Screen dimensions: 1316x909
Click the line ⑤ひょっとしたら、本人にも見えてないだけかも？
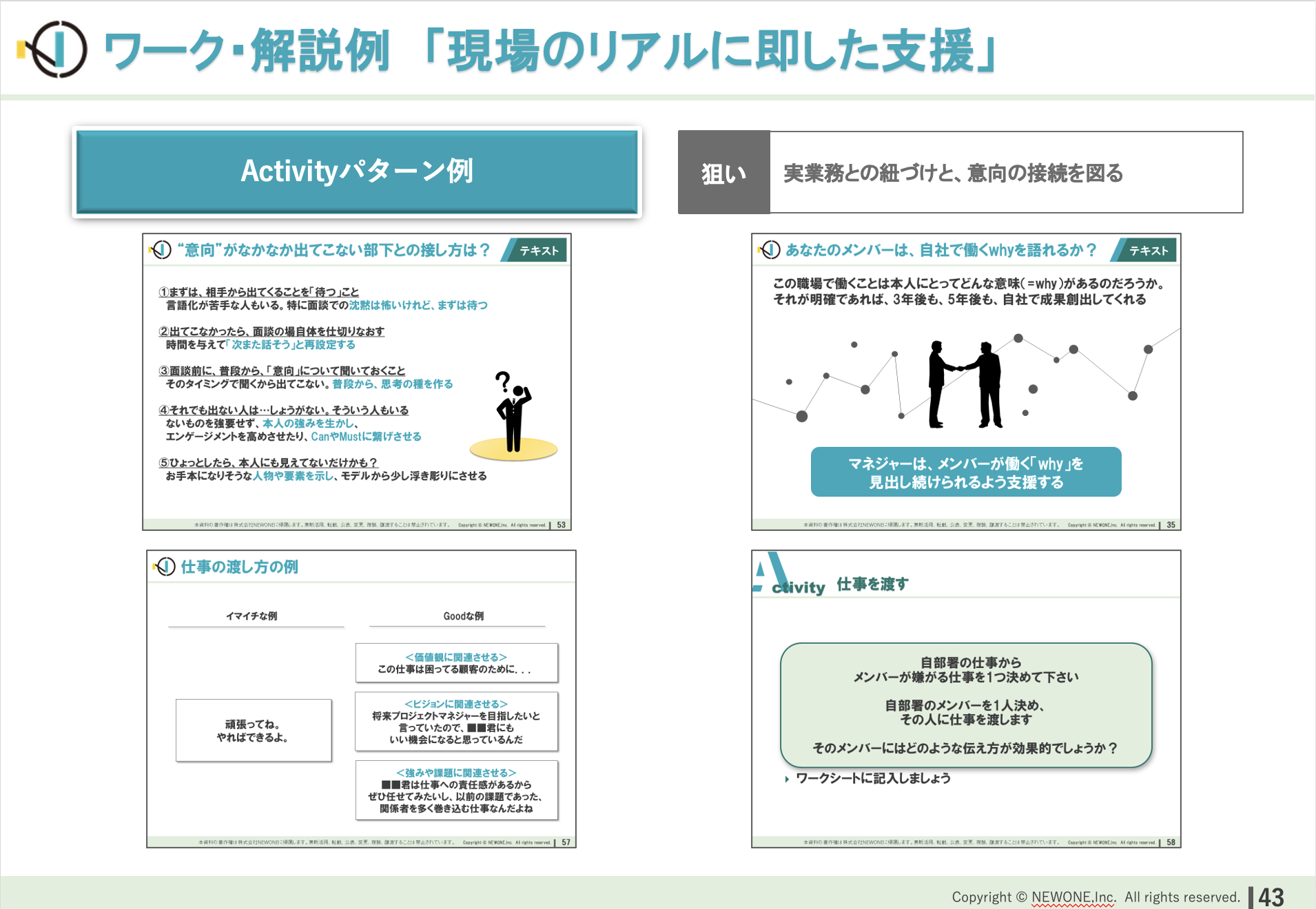click(268, 463)
